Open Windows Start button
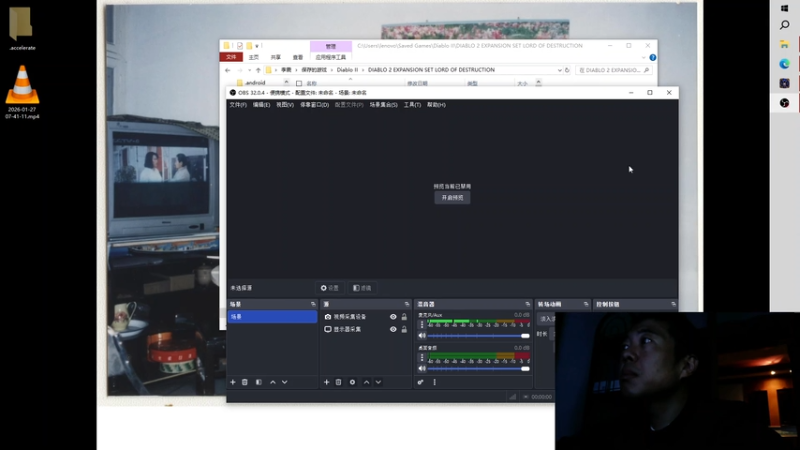This screenshot has width=800, height=450. [x=785, y=8]
